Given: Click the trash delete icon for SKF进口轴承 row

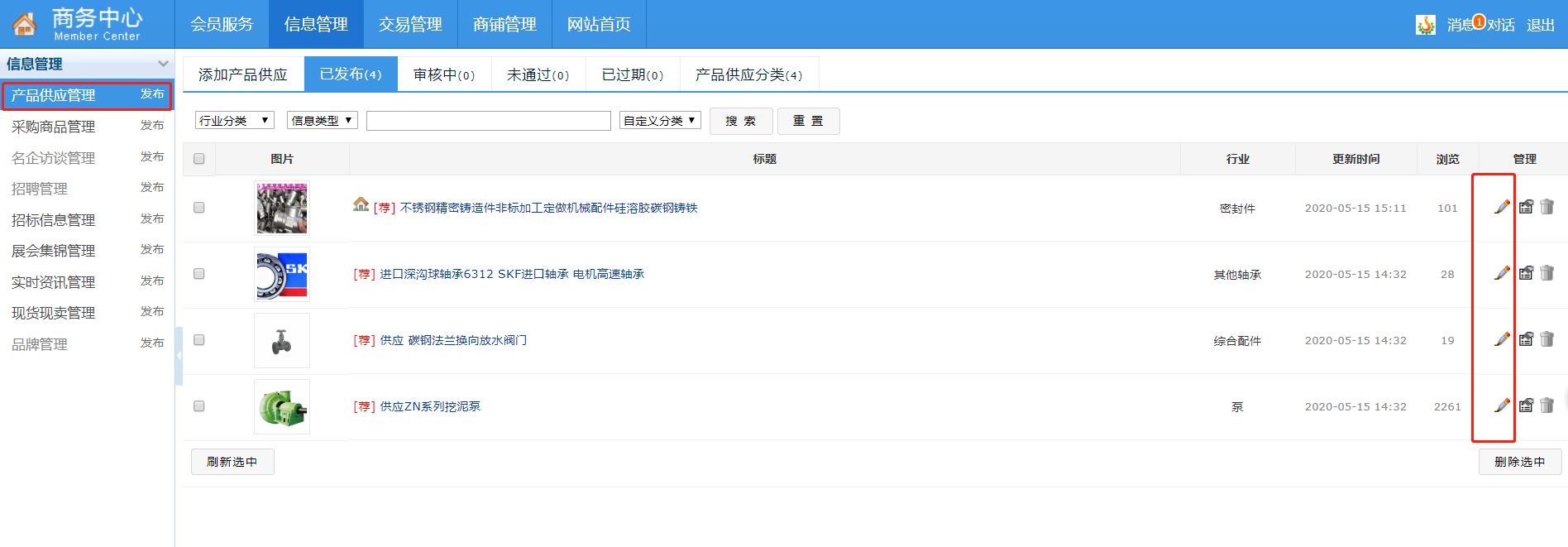Looking at the screenshot, I should [x=1546, y=273].
